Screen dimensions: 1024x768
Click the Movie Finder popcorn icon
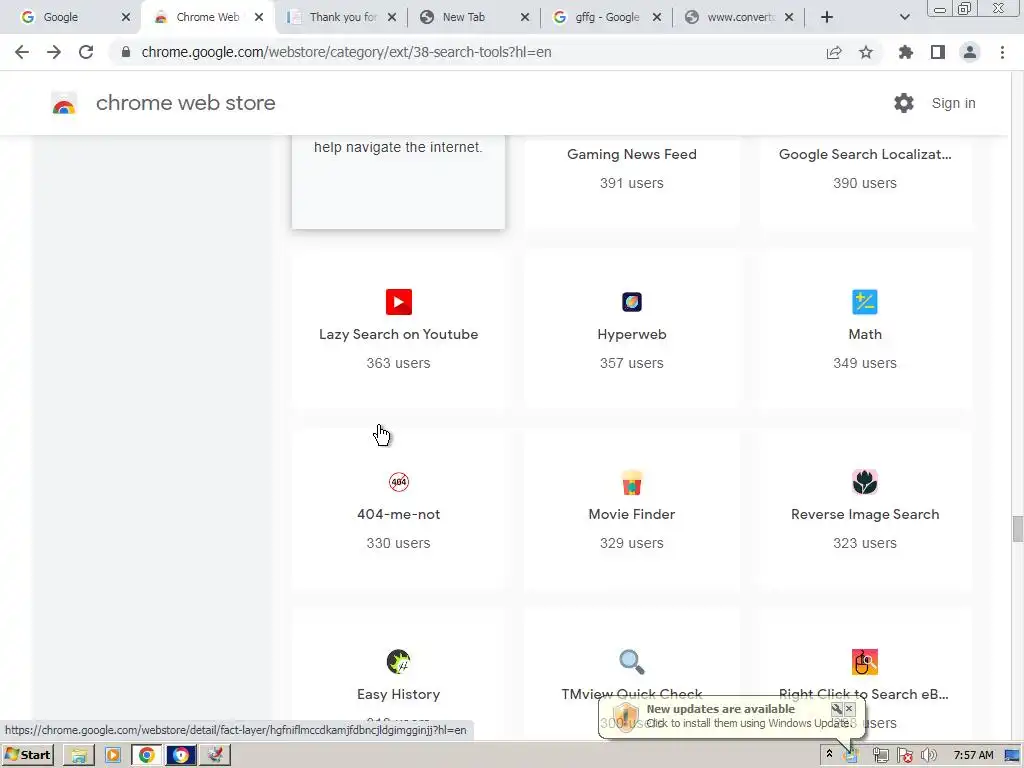pyautogui.click(x=632, y=482)
